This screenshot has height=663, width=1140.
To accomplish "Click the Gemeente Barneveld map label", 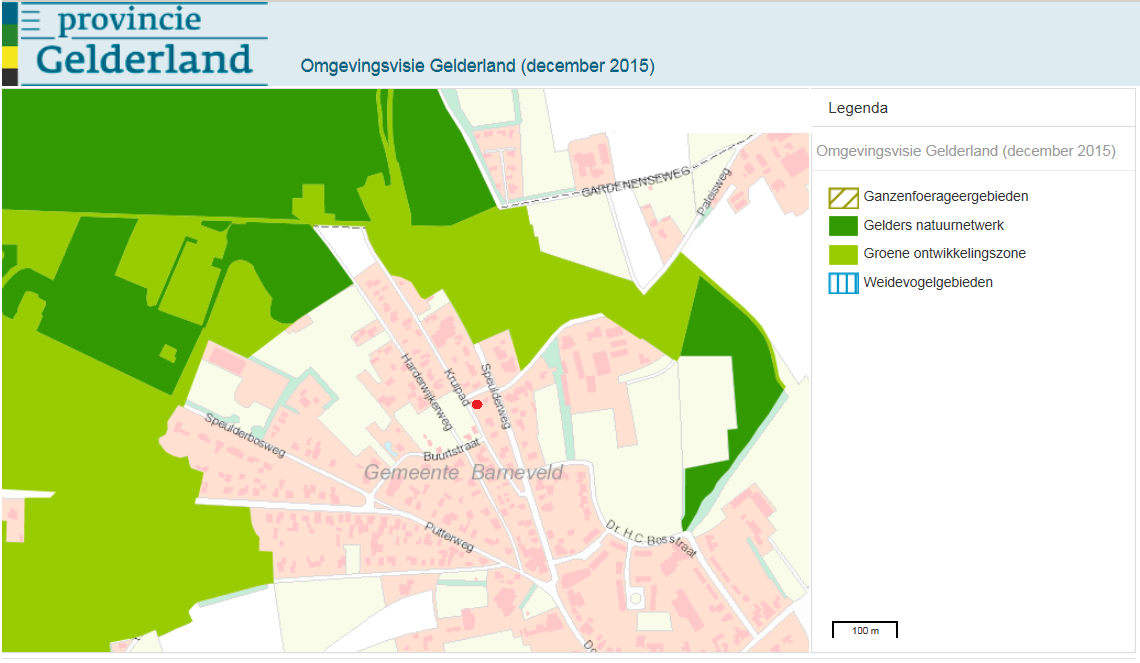I will [x=463, y=472].
